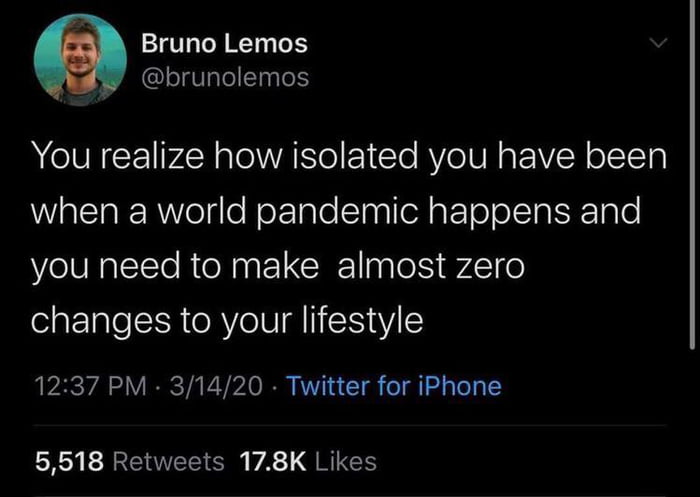Click Bruno Lemos's profile avatar
This screenshot has height=497, width=700.
80,59
